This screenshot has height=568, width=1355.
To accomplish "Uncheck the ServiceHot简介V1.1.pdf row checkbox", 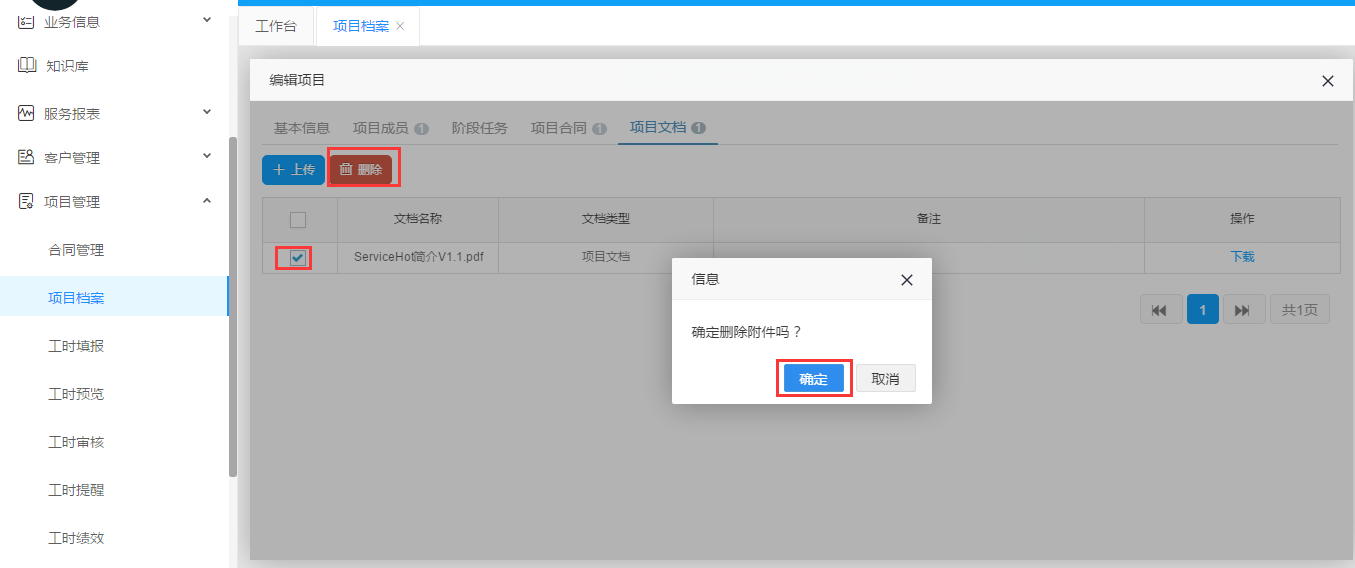I will click(297, 258).
